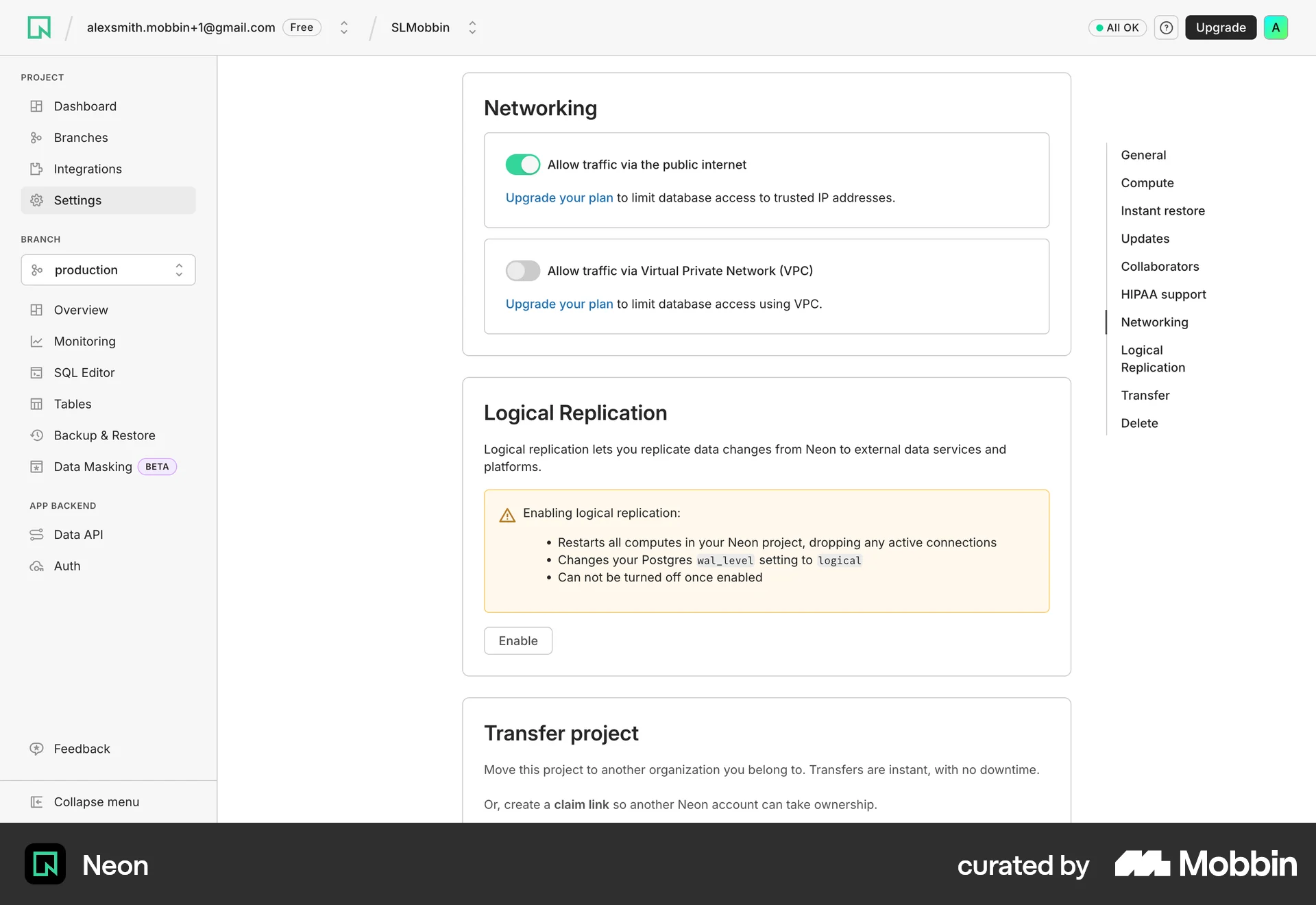Open Integrations page
Viewport: 1316px width, 905px height.
click(108, 169)
